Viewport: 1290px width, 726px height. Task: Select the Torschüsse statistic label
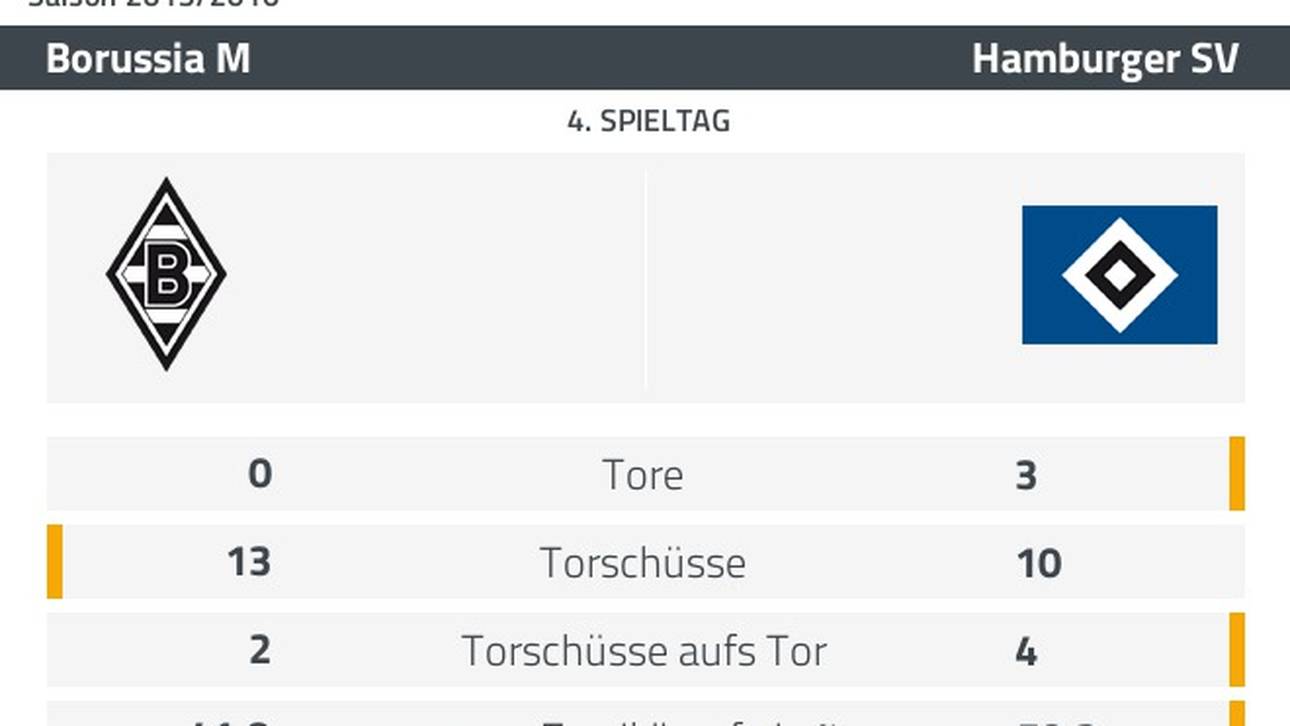[x=643, y=563]
